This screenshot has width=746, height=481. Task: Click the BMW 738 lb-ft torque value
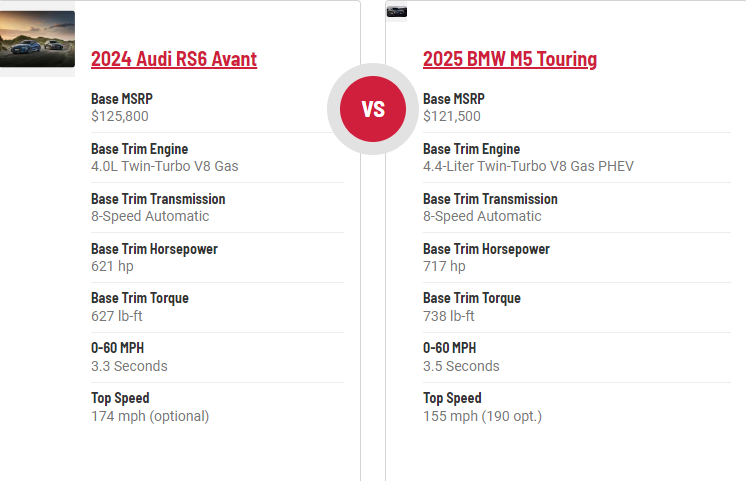(x=448, y=316)
